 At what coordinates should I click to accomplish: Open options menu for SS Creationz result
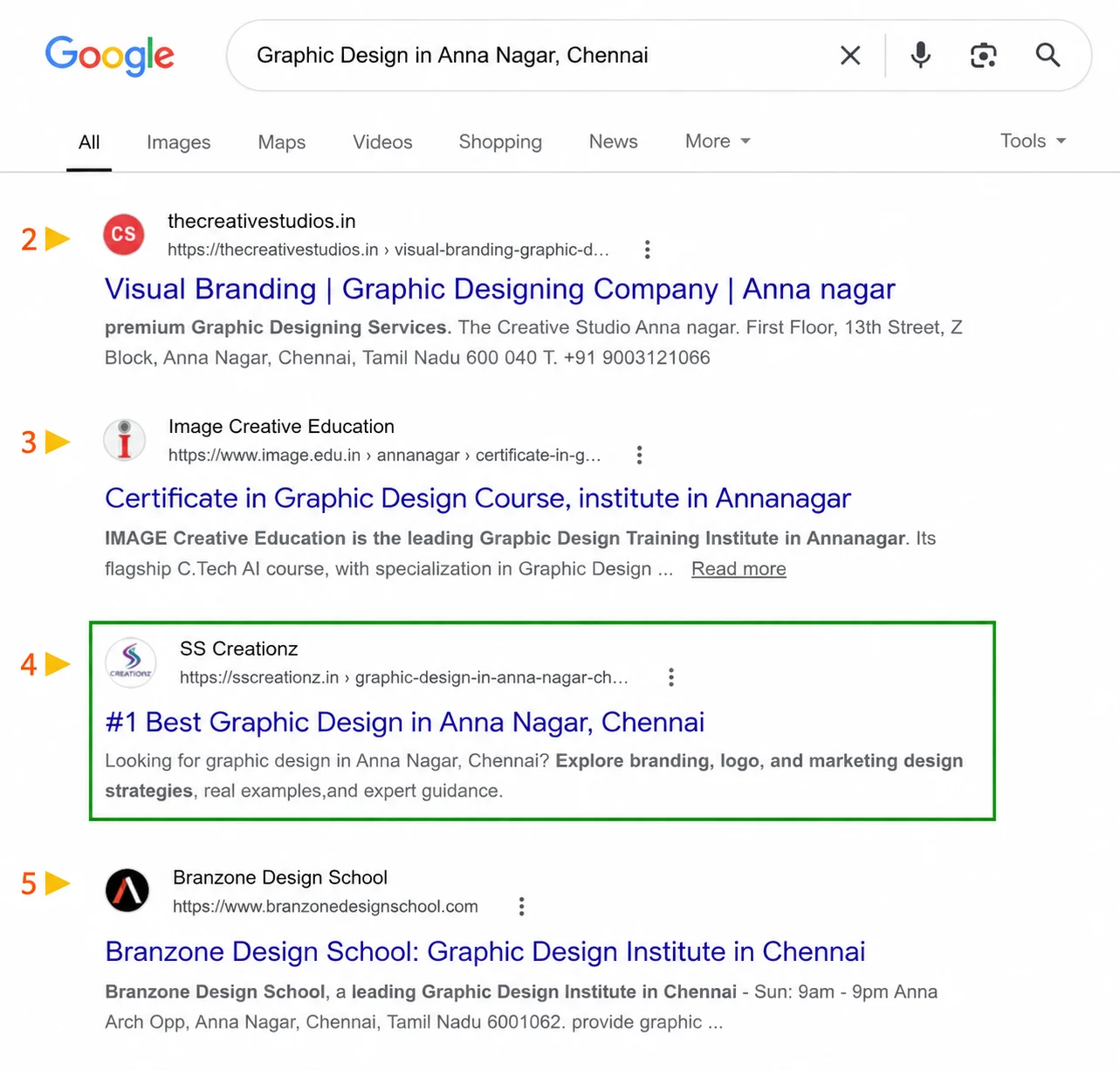[671, 677]
